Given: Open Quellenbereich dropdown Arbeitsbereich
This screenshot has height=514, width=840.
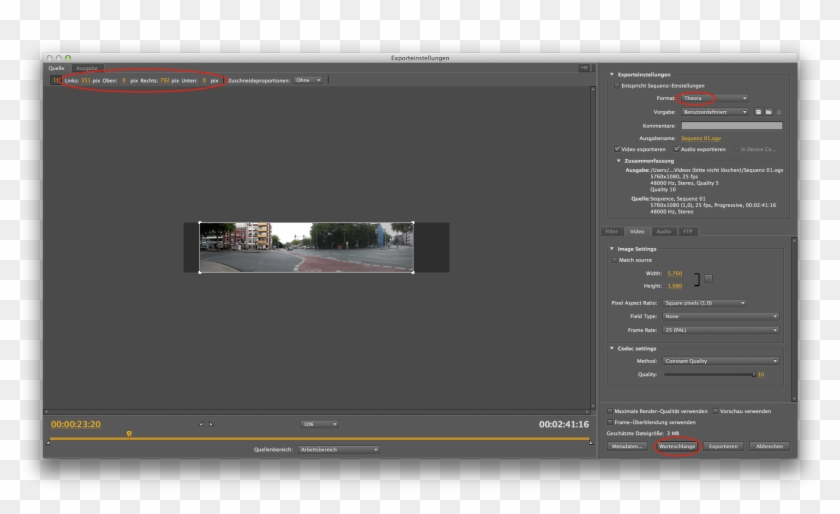Looking at the screenshot, I should click(339, 450).
